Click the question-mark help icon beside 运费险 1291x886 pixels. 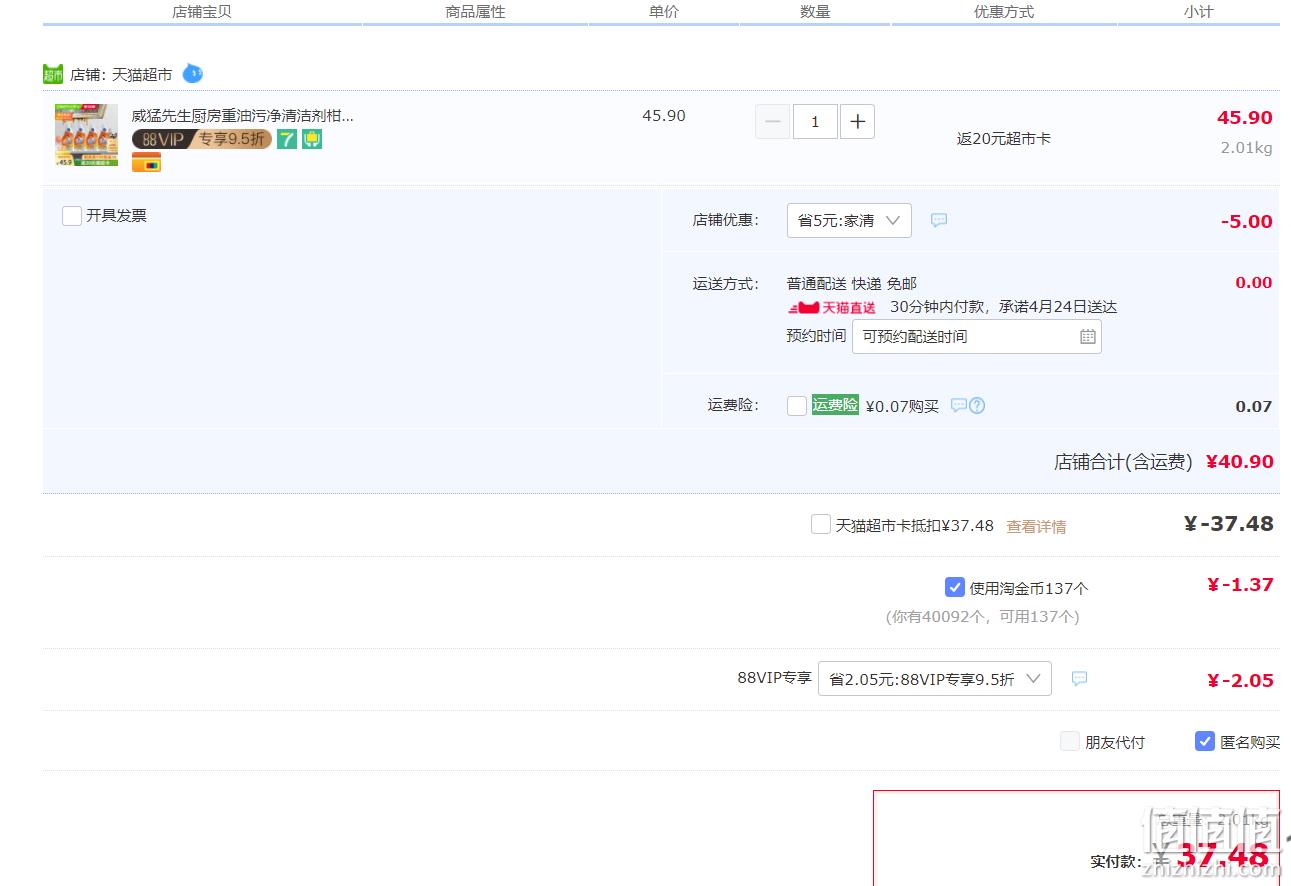click(x=977, y=406)
